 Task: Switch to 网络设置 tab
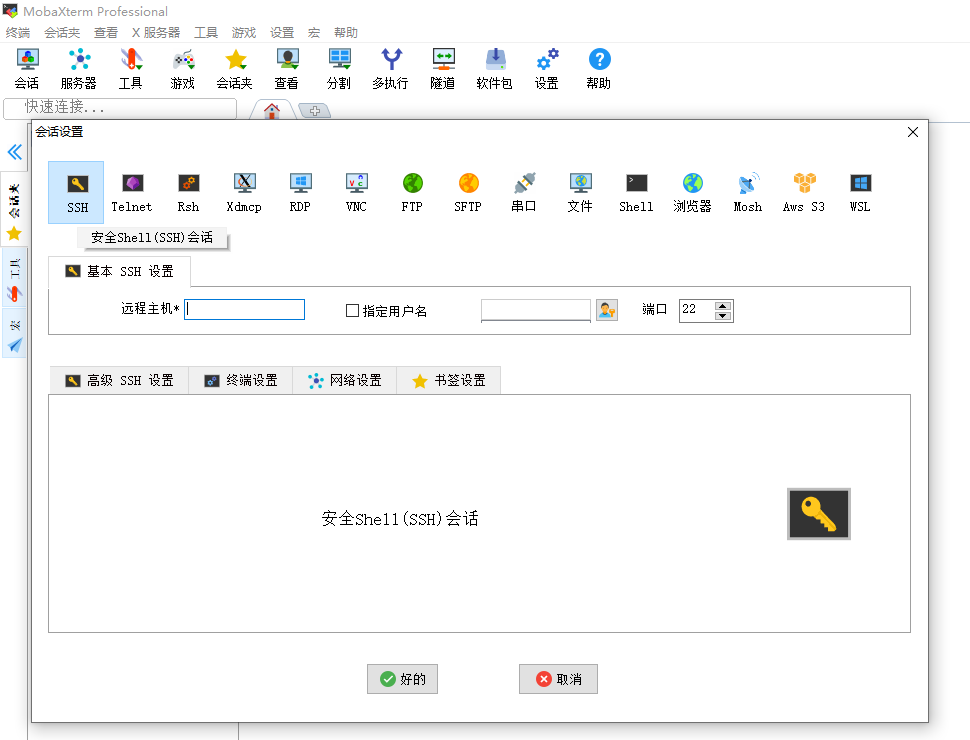coord(345,381)
